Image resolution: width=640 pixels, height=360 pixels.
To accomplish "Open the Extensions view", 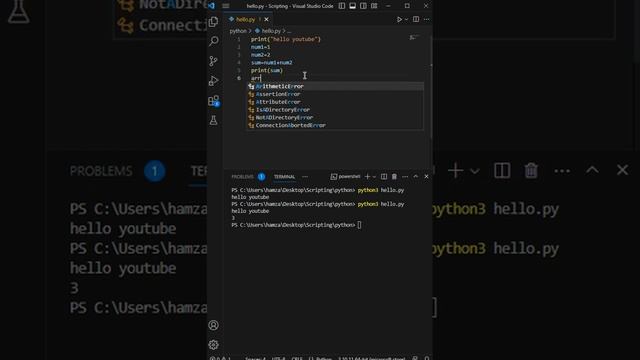I will point(213,100).
